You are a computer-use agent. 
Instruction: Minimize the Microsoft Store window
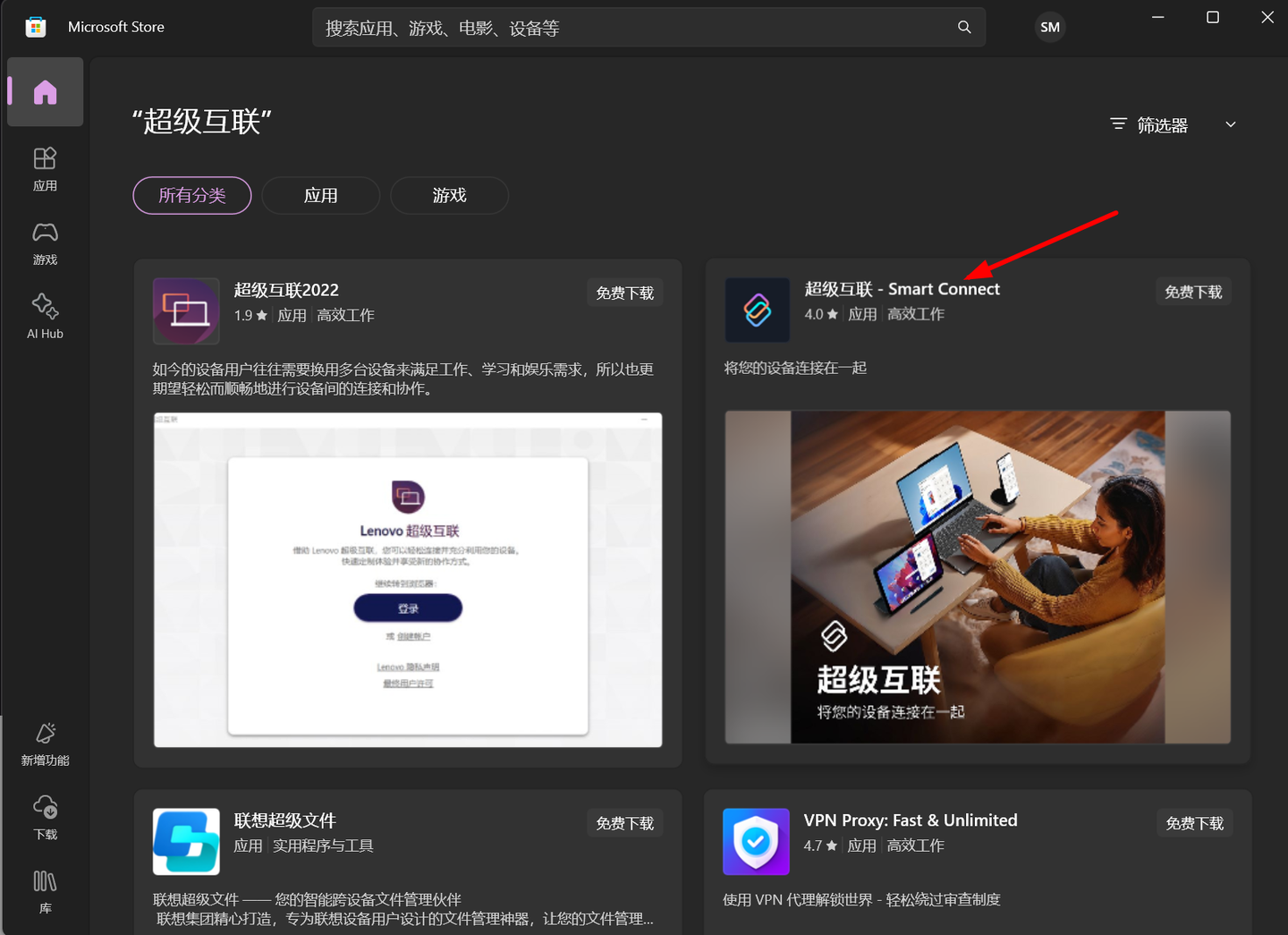pos(1158,17)
